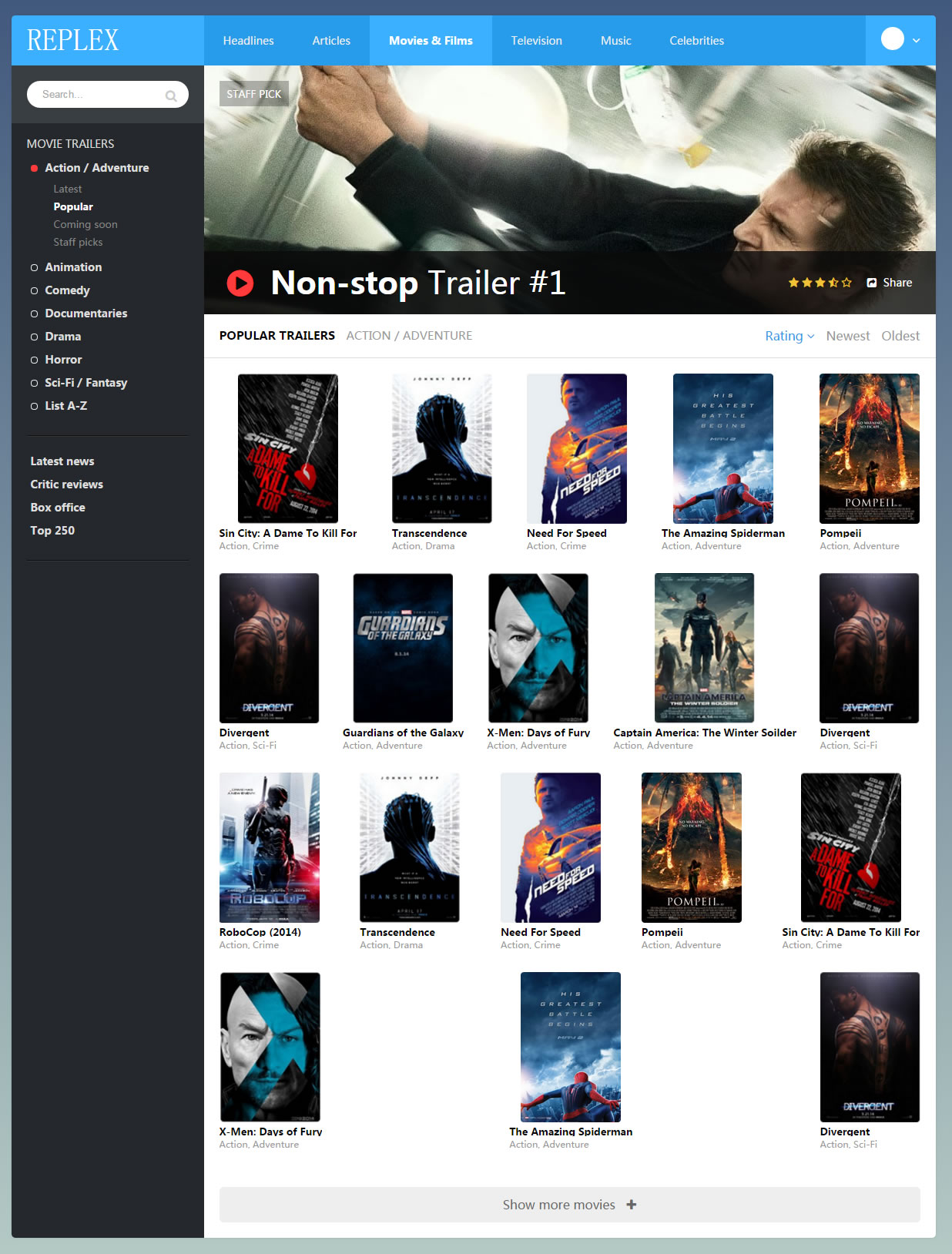Play the Non-stop trailer with red play icon
Image resolution: width=952 pixels, height=1254 pixels.
pyautogui.click(x=240, y=283)
